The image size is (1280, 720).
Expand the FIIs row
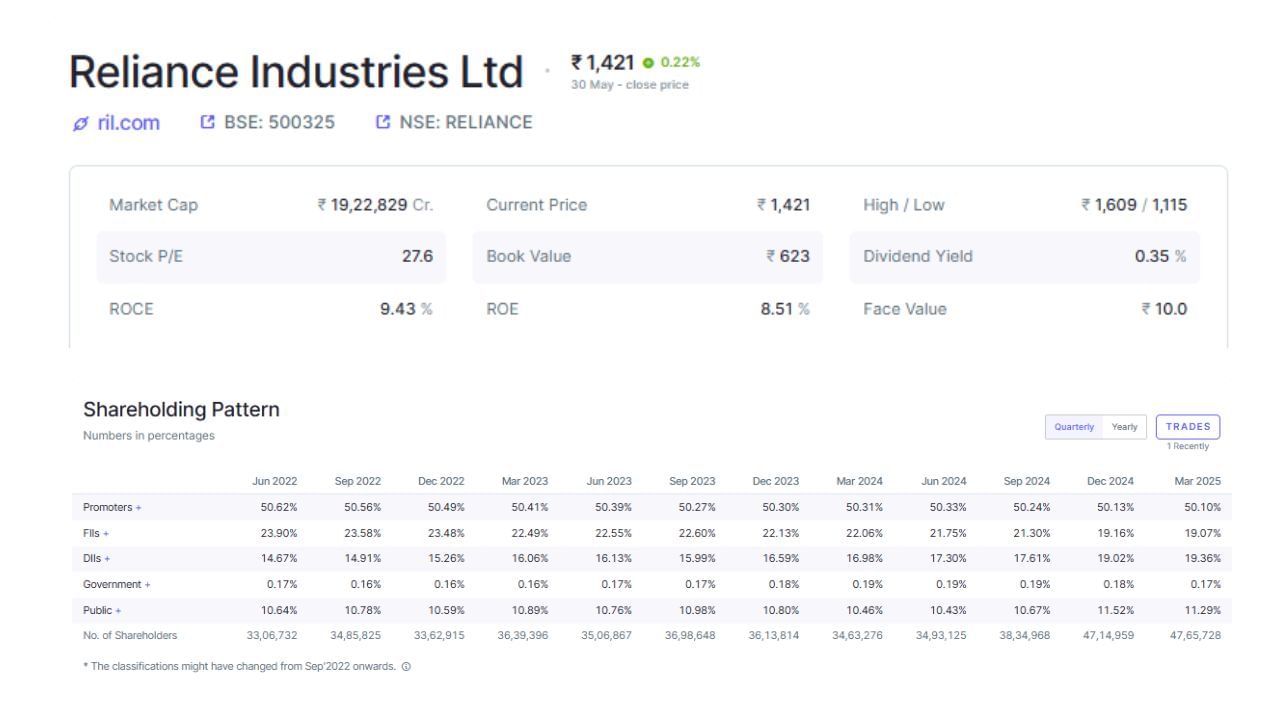pos(97,533)
